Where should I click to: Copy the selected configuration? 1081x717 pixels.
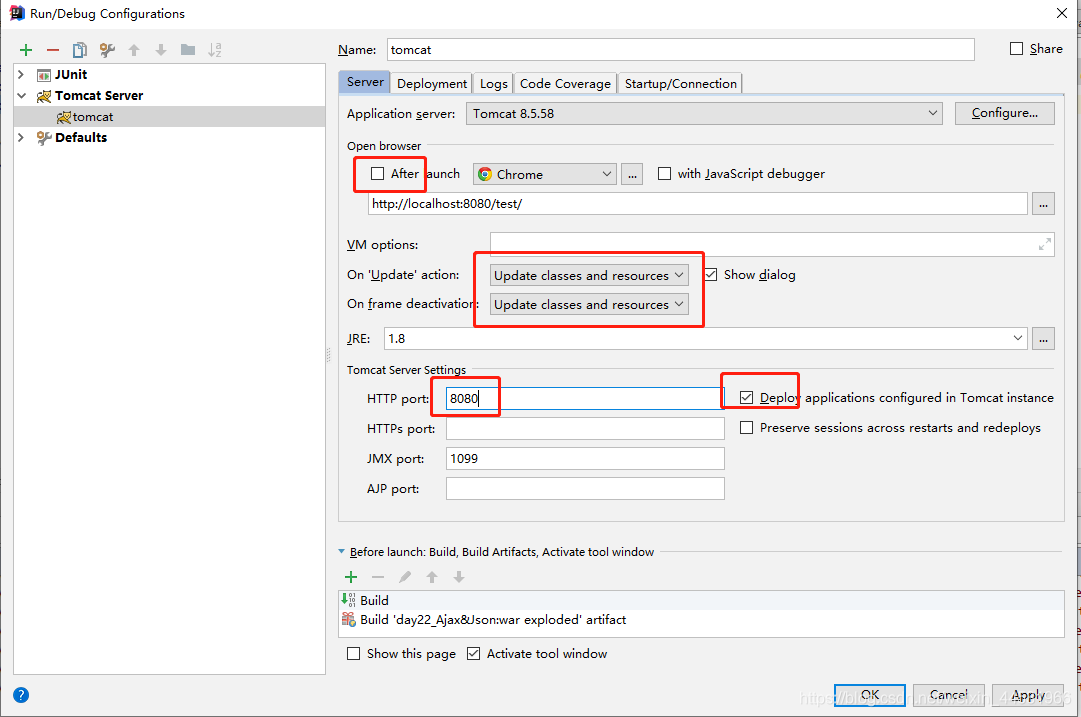click(80, 50)
